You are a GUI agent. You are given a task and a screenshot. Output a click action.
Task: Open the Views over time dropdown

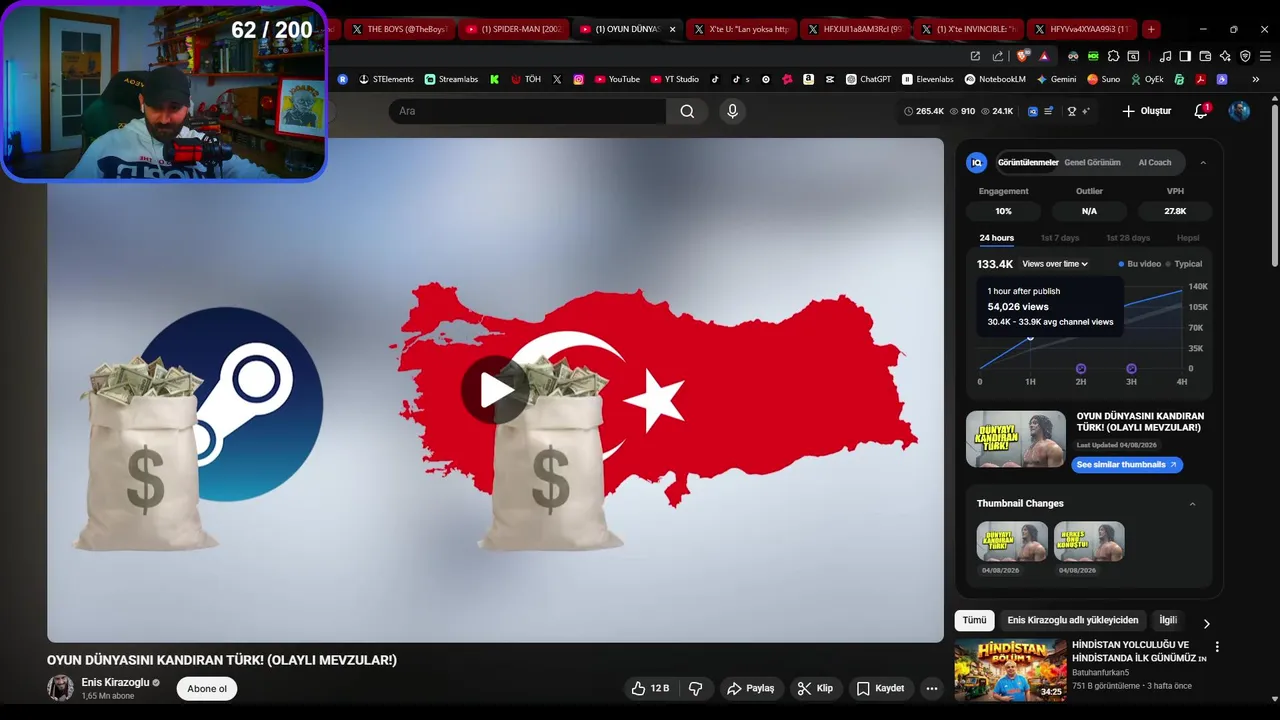(x=1055, y=264)
